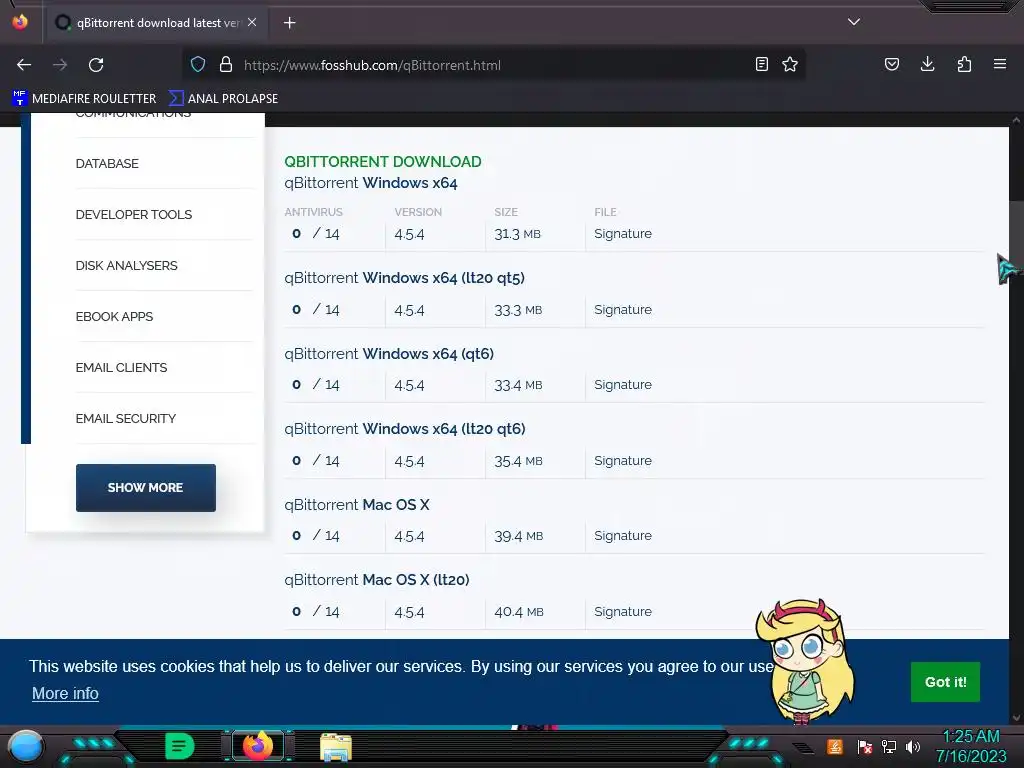Open the green notes app in taskbar
This screenshot has width=1024, height=768.
click(180, 746)
